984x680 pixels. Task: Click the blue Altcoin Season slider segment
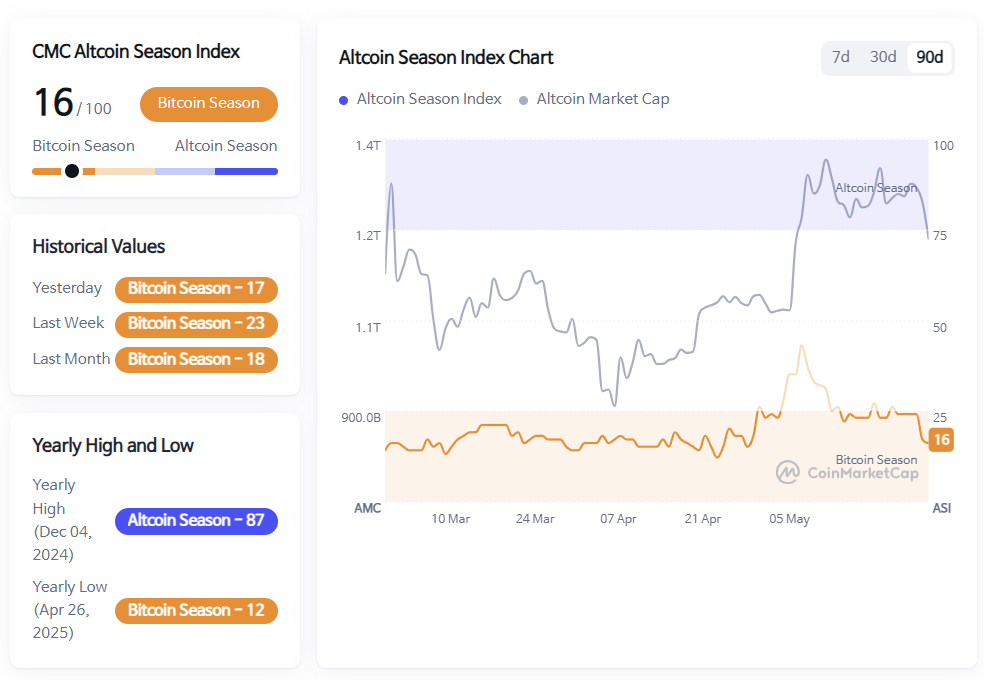coord(246,171)
